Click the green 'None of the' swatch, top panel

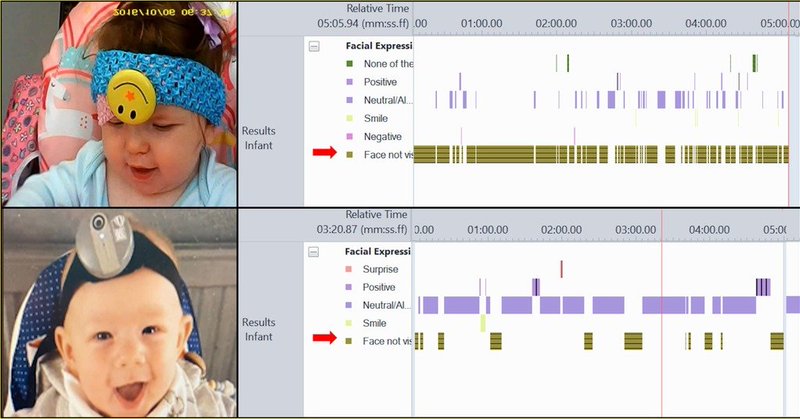pos(349,64)
